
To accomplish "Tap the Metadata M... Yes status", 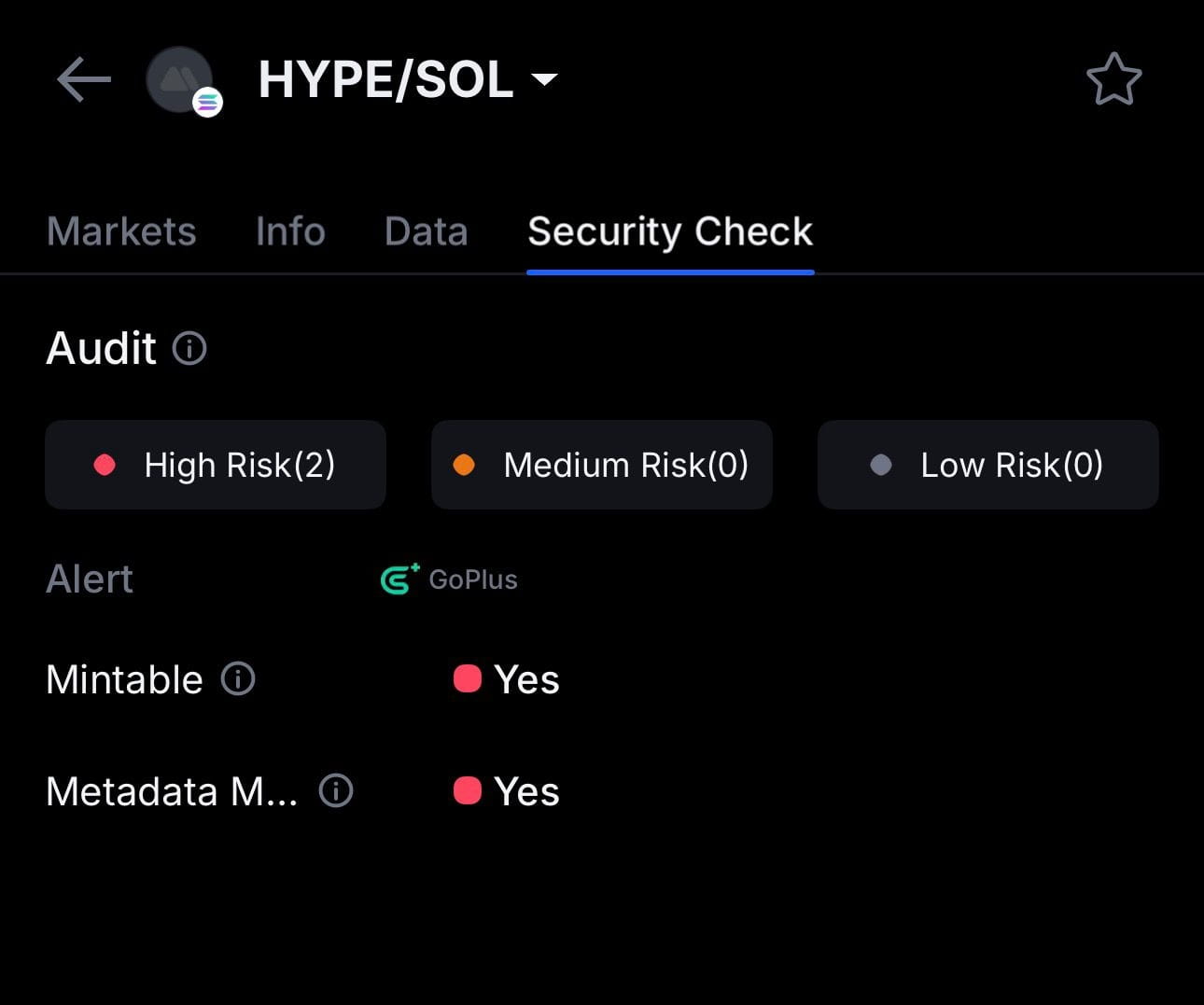I will coord(506,791).
